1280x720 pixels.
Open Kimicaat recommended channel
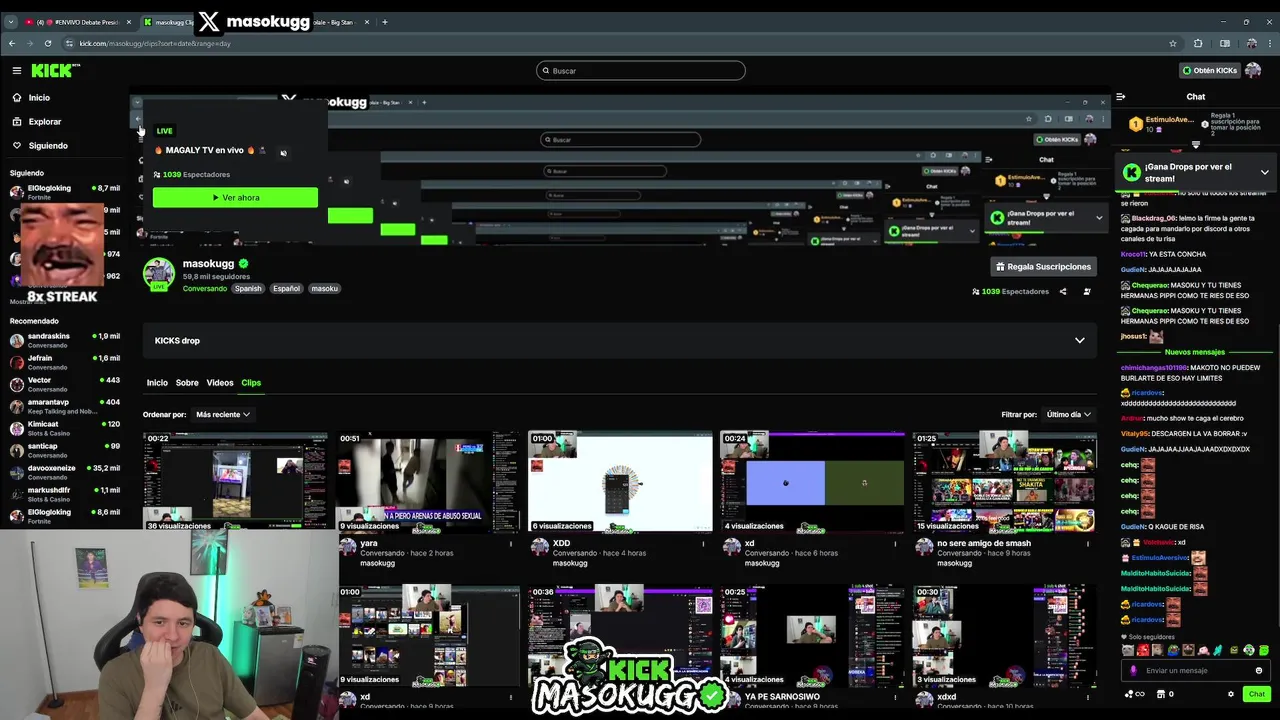[x=64, y=428]
